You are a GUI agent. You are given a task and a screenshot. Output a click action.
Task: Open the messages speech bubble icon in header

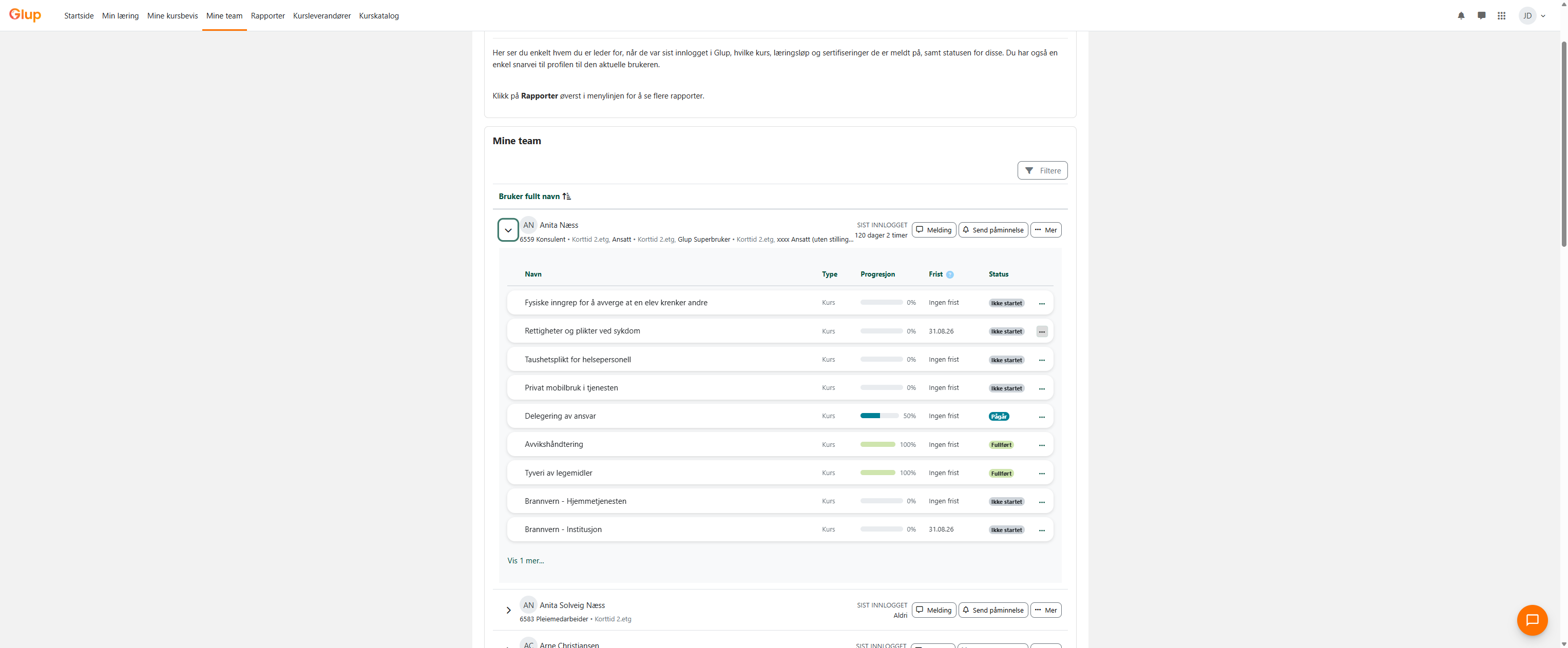(x=1482, y=16)
